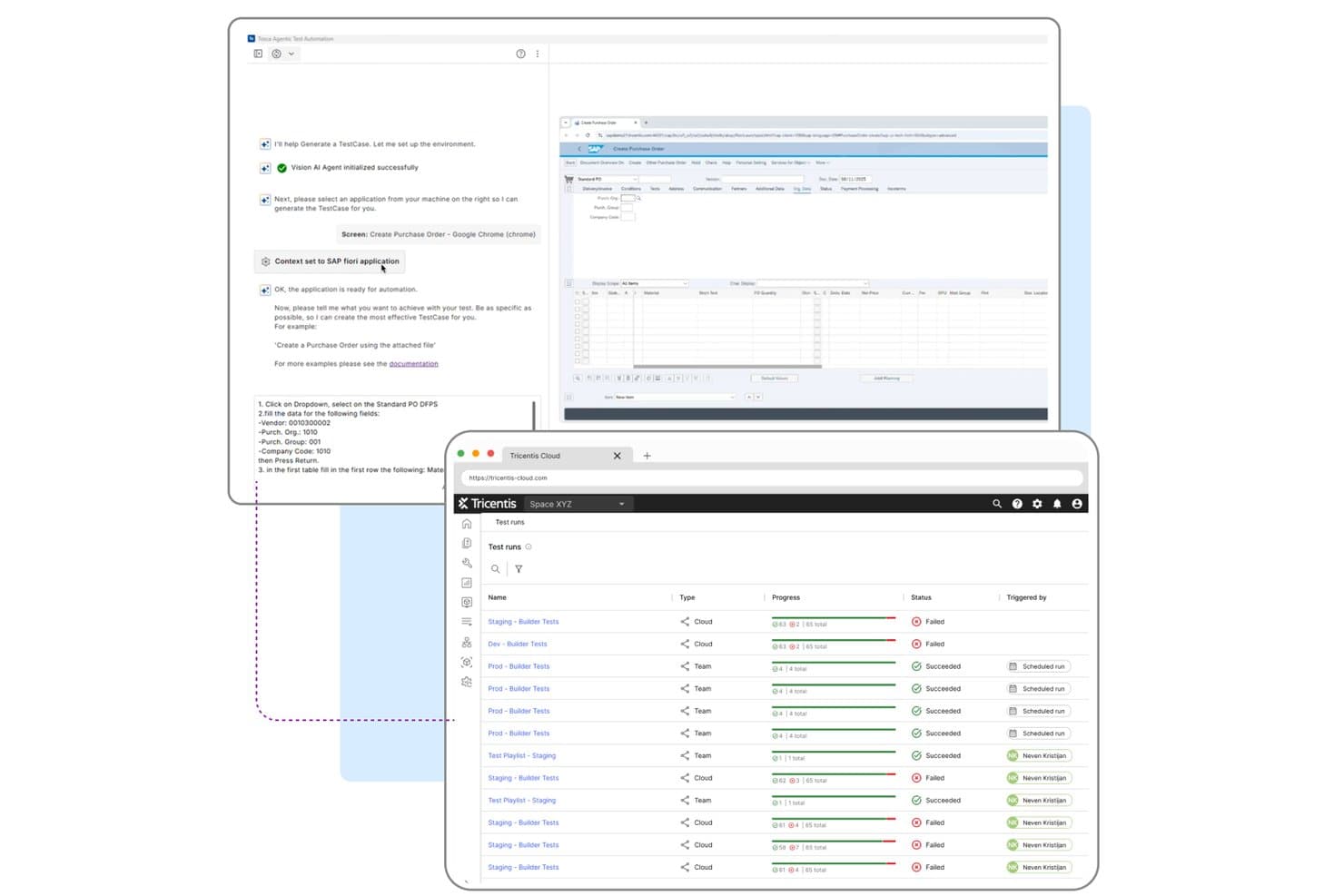Image resolution: width=1344 pixels, height=896 pixels.
Task: Click the Test runs breadcrumb
Action: point(509,522)
